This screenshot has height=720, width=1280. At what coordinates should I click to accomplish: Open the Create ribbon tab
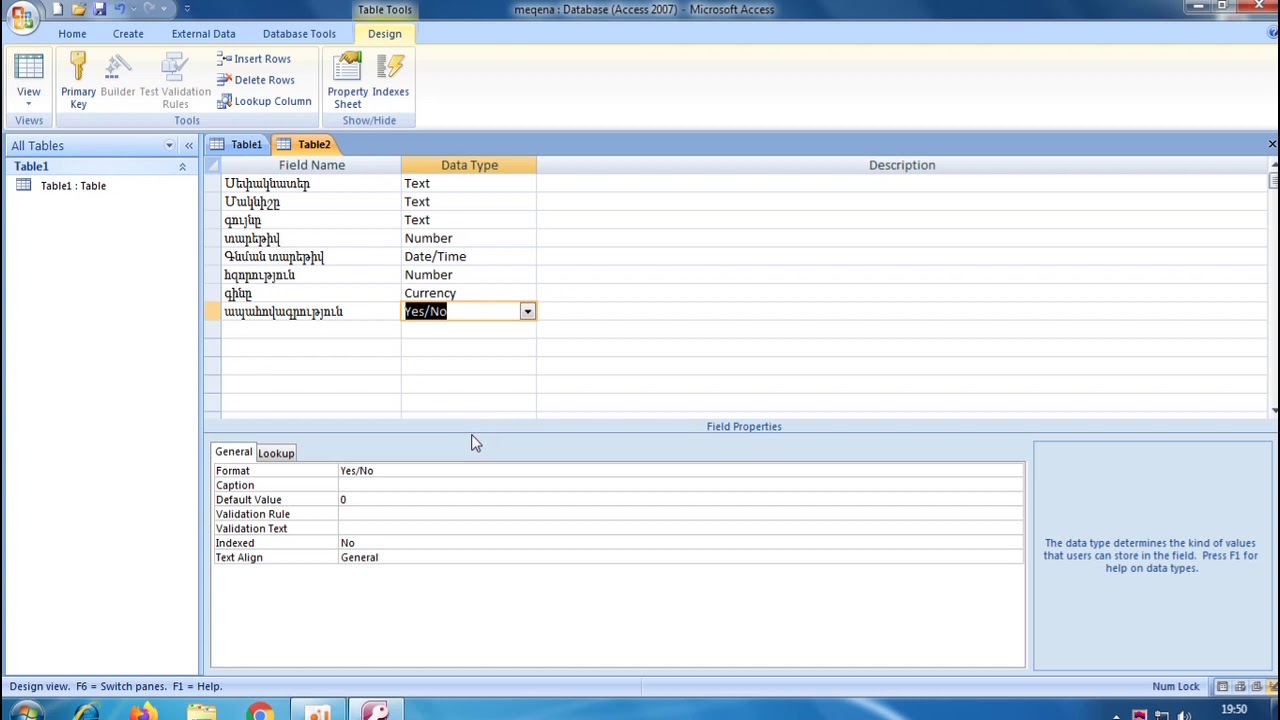pos(128,34)
